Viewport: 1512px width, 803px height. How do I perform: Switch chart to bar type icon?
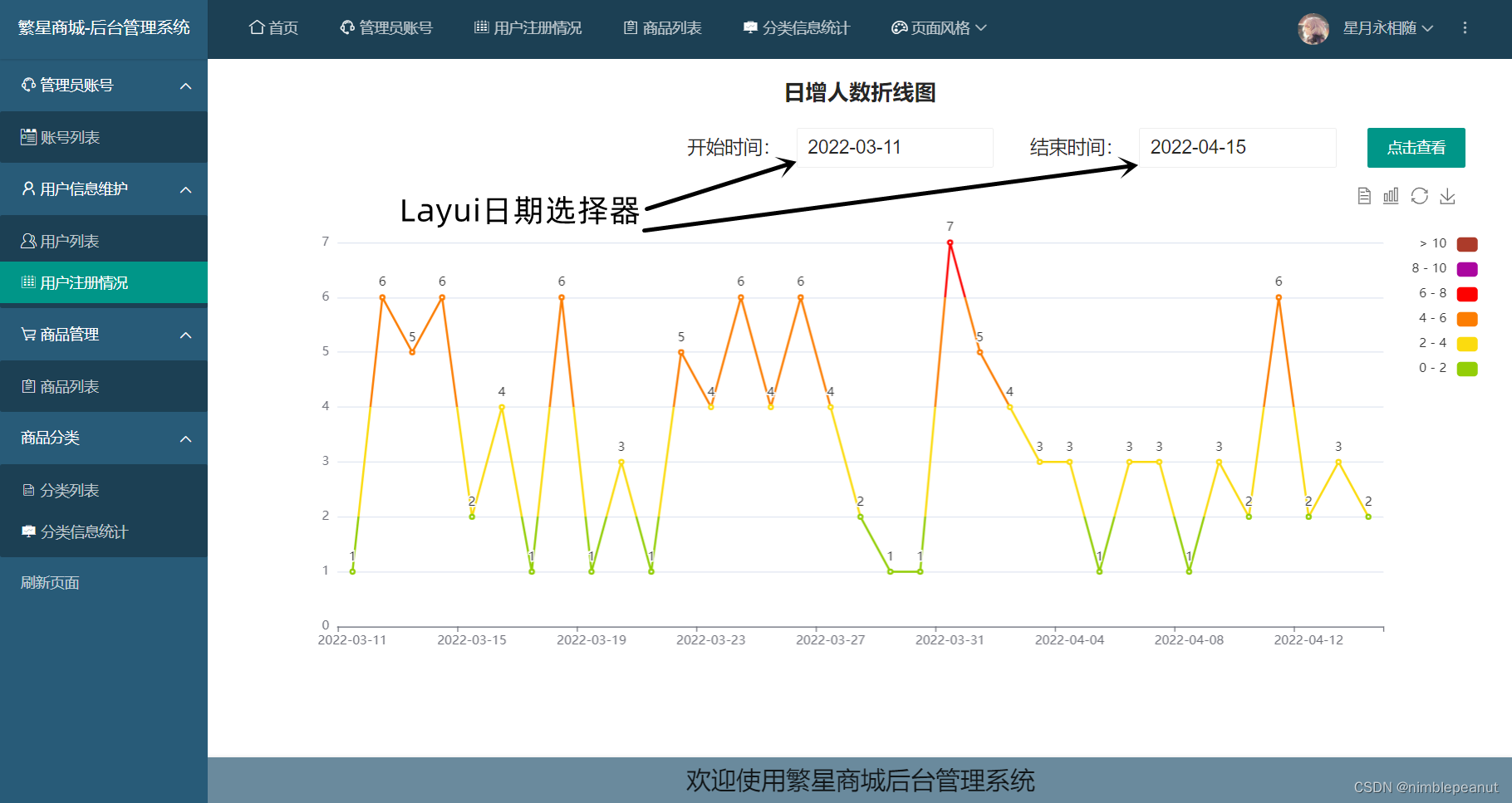tap(1391, 196)
